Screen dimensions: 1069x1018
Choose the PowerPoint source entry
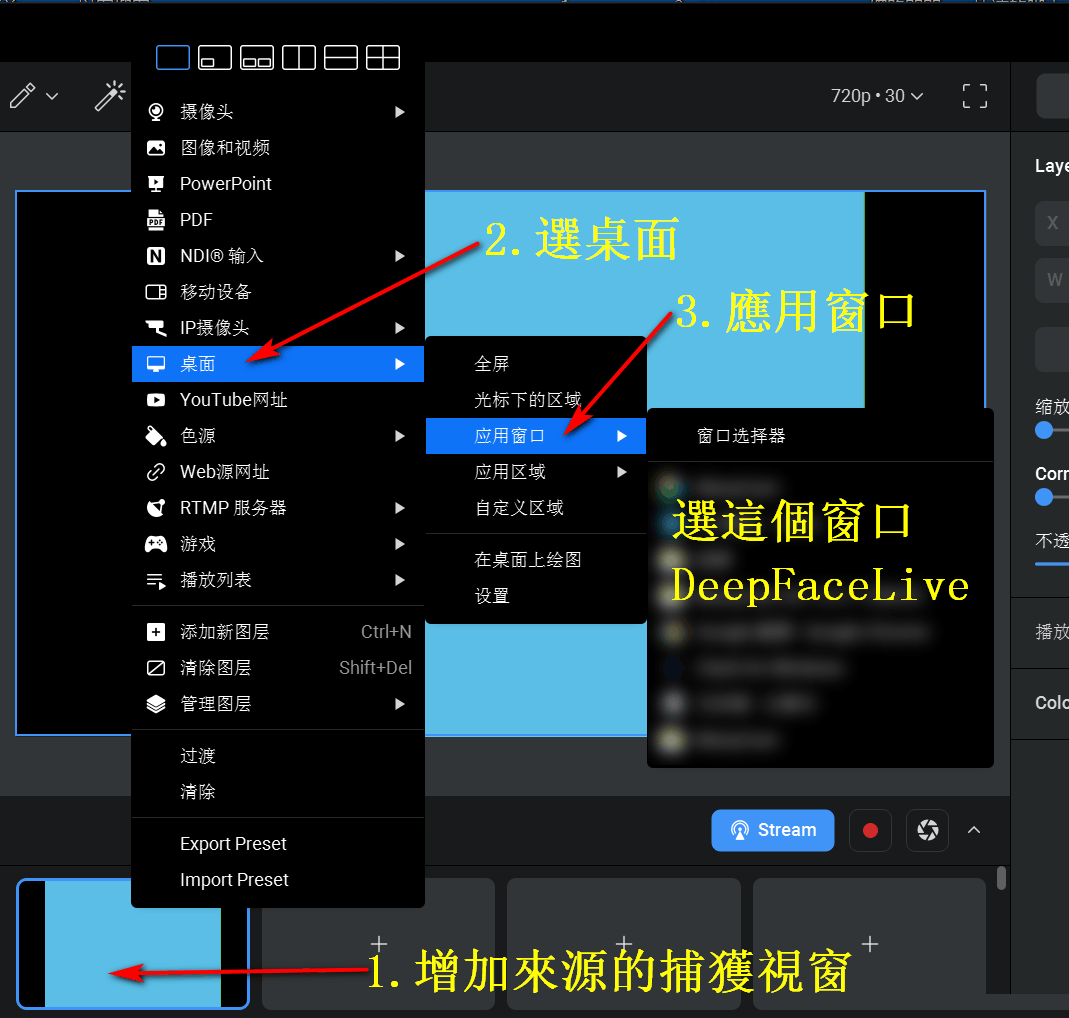click(x=277, y=184)
